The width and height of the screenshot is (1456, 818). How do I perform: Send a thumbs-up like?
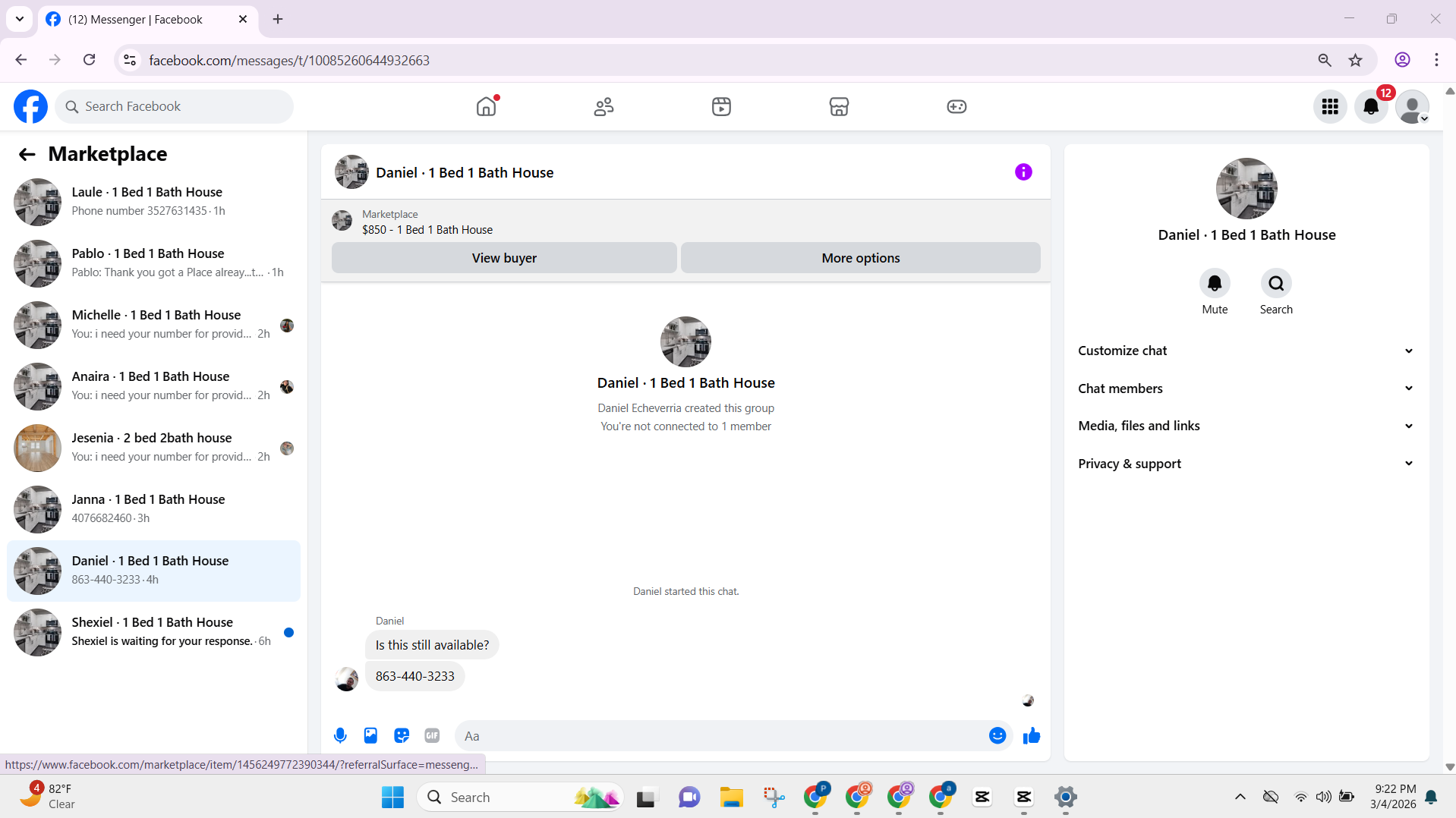(1031, 735)
